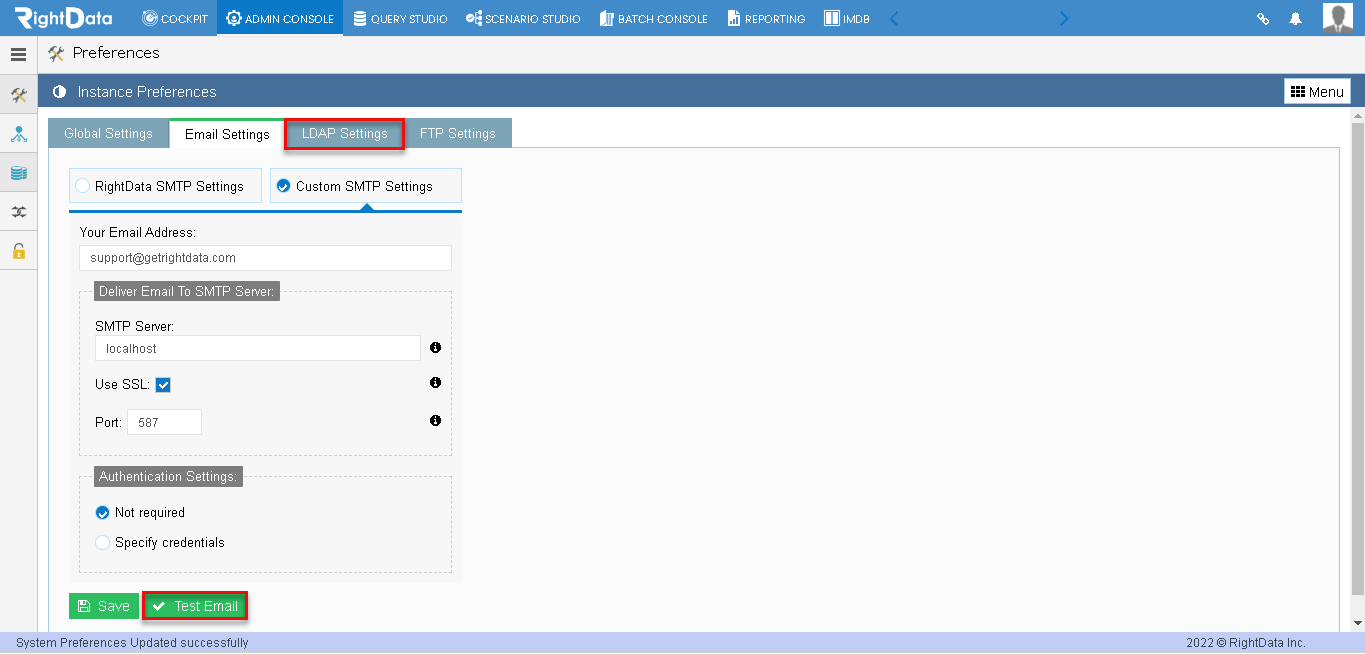Select RightData SMTP Settings option
Viewport: 1365px width, 655px height.
point(165,186)
